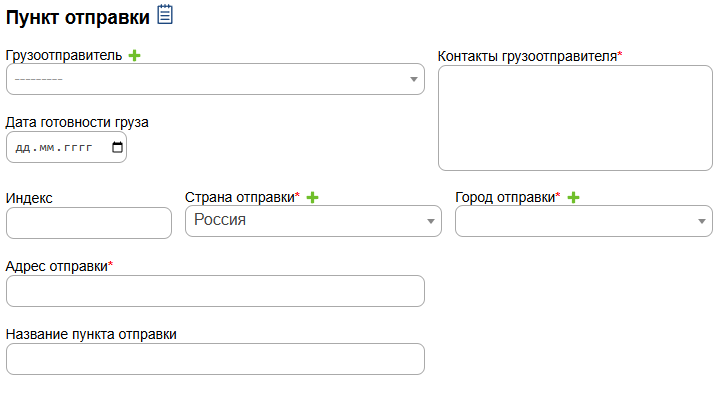Click the Контакты грузоотправителя label

[527, 56]
